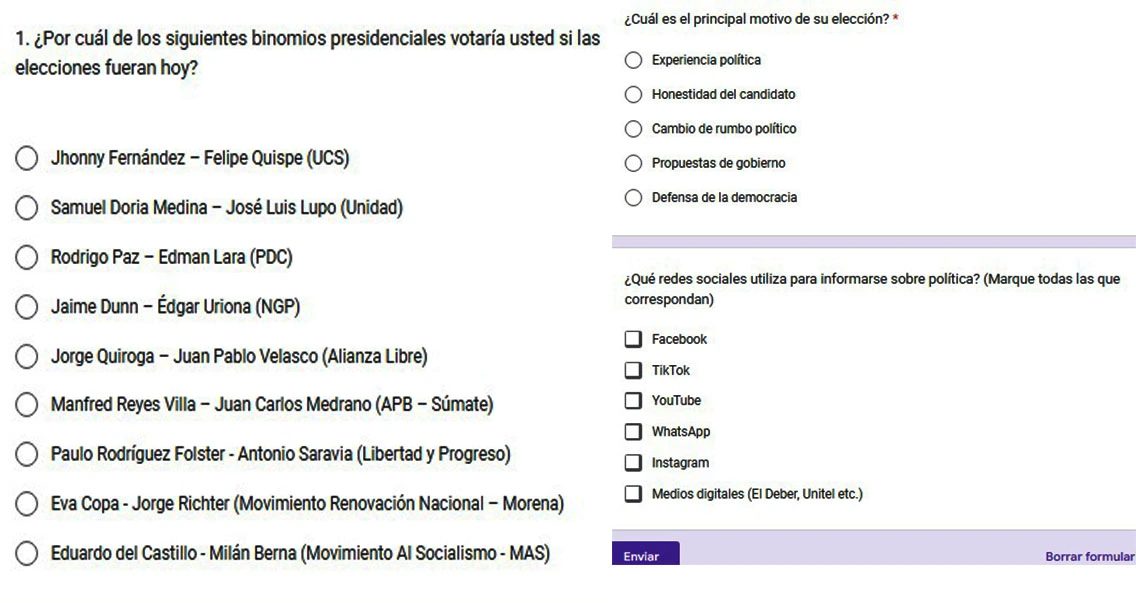Pick Cambio de rumbo político option
The width and height of the screenshot is (1136, 603).
[633, 129]
